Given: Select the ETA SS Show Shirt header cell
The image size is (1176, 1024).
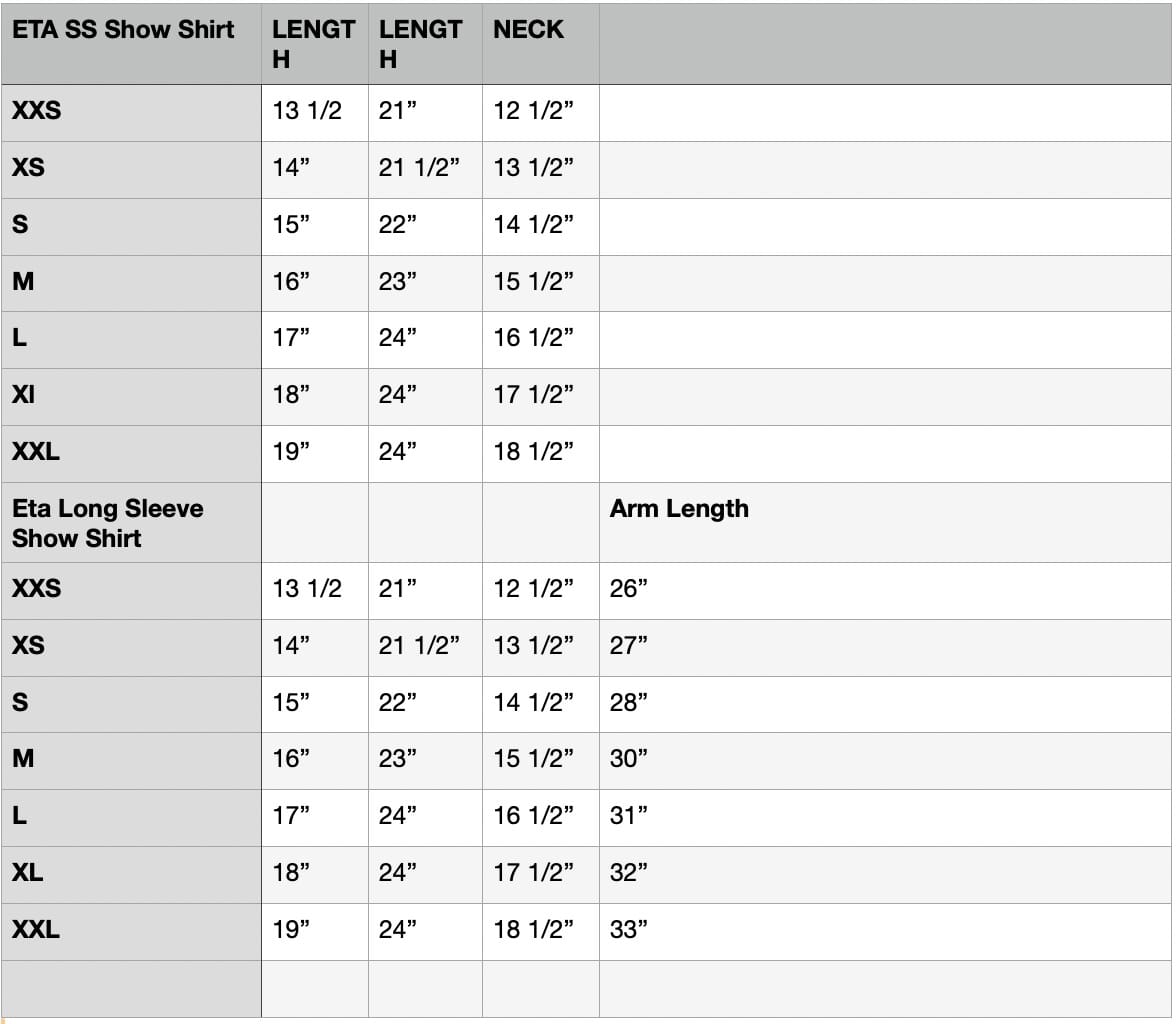Looking at the screenshot, I should coord(131,44).
